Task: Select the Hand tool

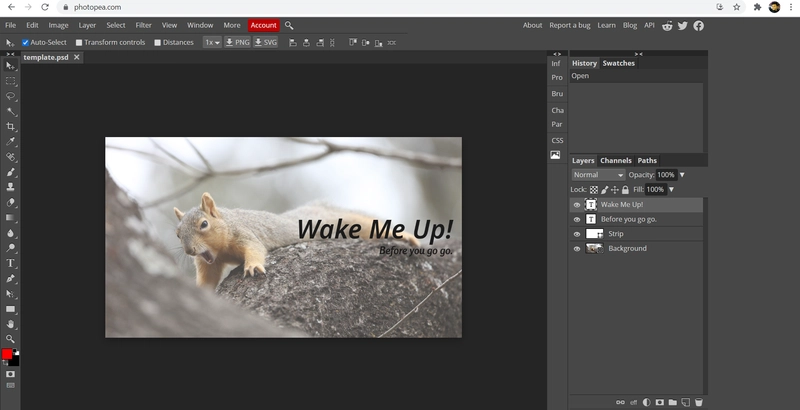Action: [11, 324]
